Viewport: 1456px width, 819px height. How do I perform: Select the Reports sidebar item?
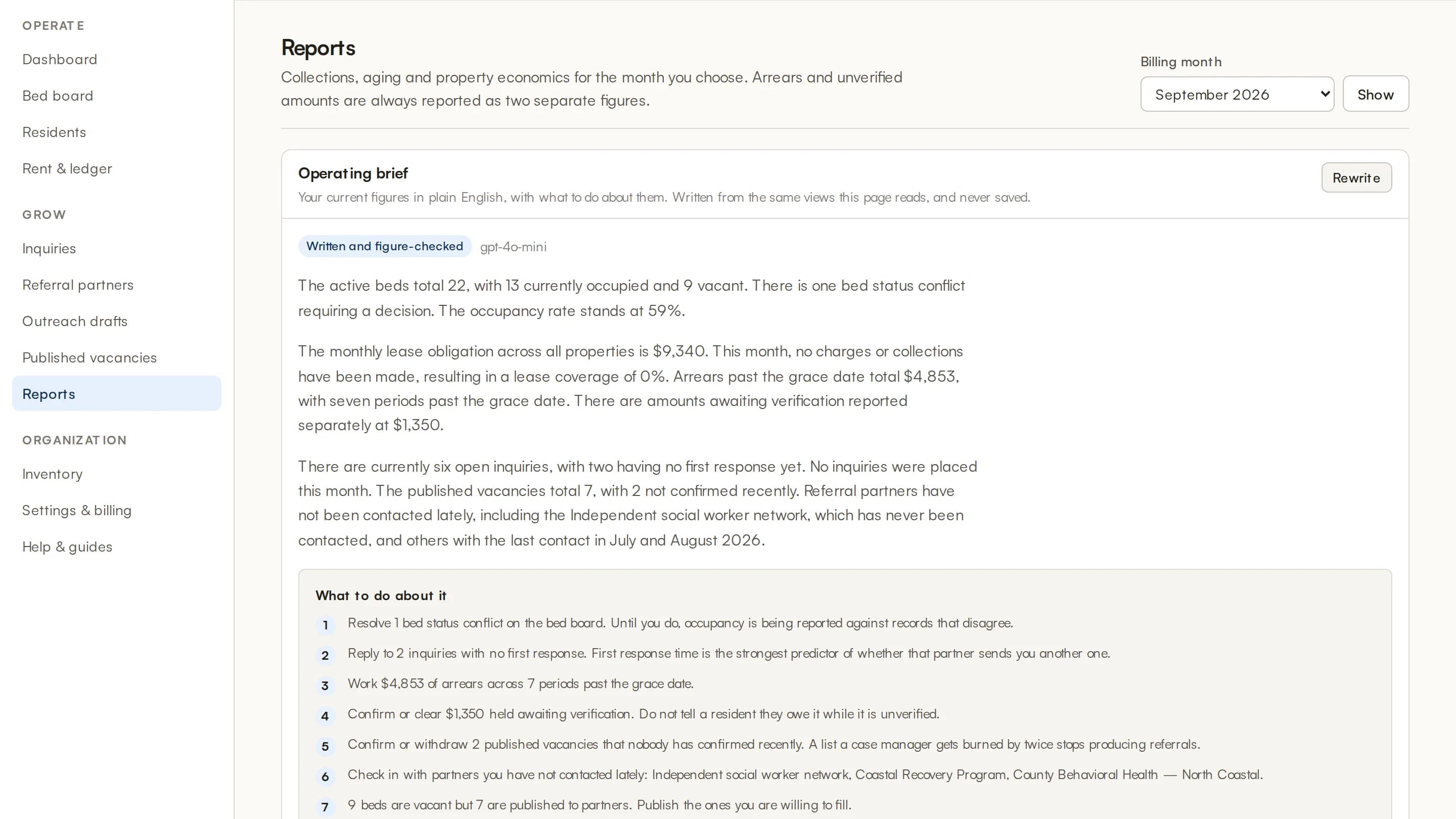coord(116,393)
